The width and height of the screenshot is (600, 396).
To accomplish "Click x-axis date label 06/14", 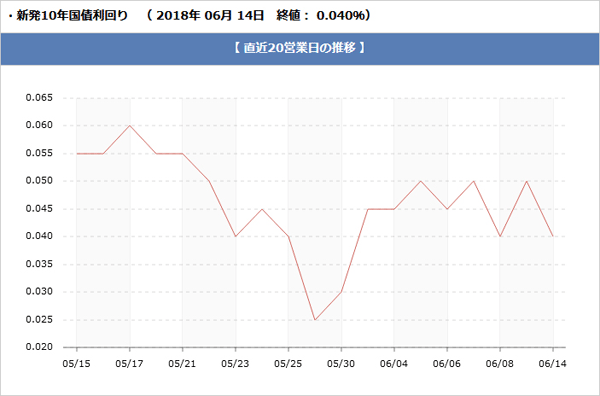I will pos(552,363).
